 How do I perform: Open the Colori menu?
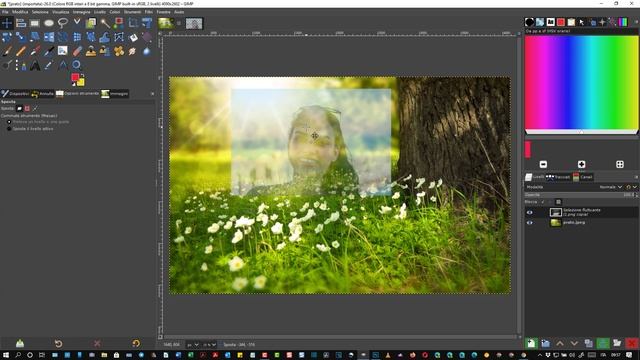pos(115,12)
